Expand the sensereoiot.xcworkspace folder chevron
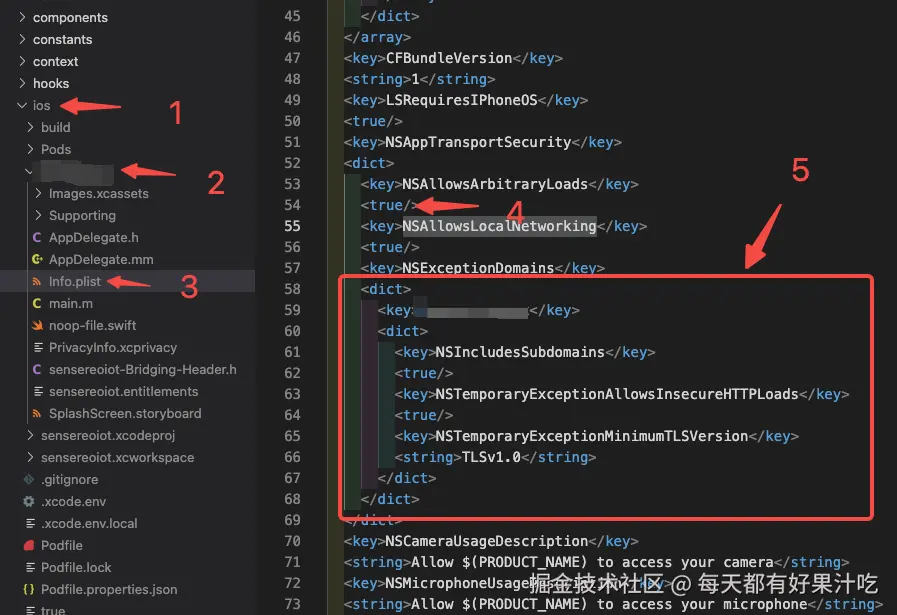 click(30, 457)
